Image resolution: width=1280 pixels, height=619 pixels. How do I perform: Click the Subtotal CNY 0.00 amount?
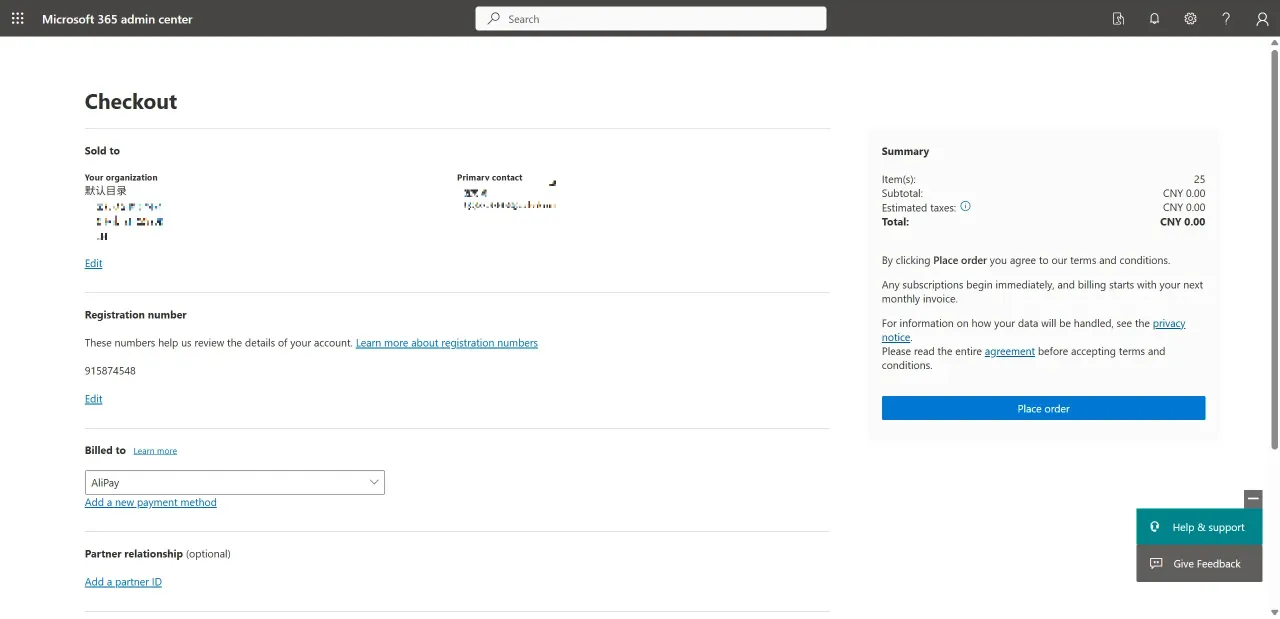click(1184, 194)
